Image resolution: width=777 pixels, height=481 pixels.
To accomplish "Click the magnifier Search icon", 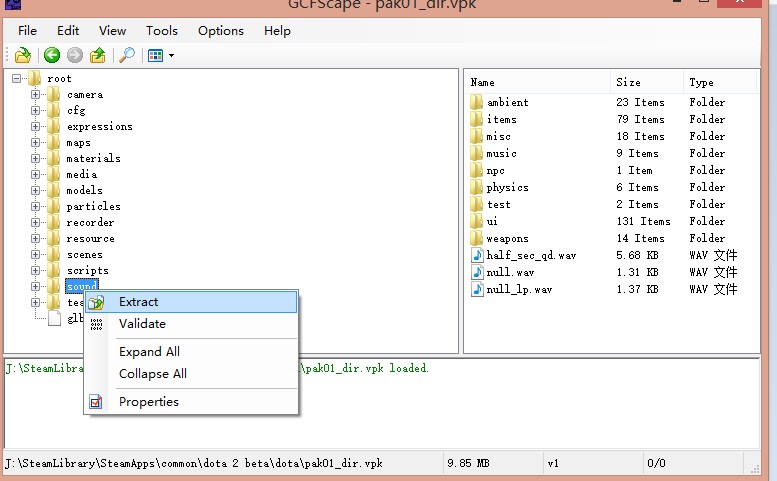I will tap(127, 55).
